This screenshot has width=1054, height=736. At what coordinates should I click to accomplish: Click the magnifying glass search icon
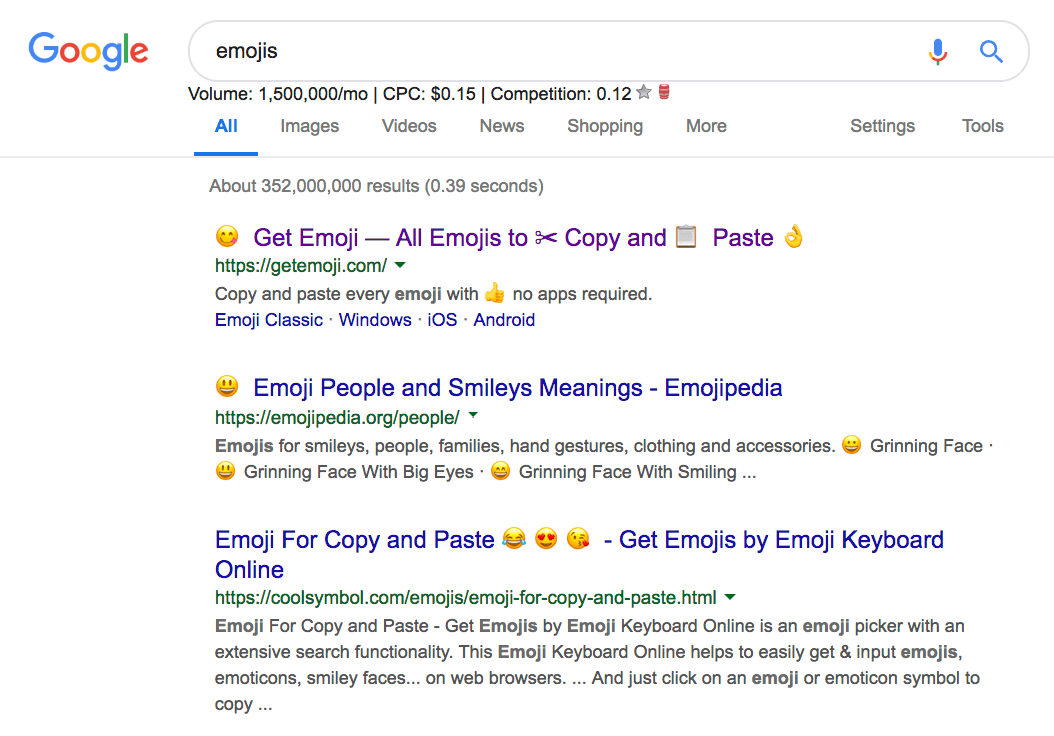click(991, 51)
